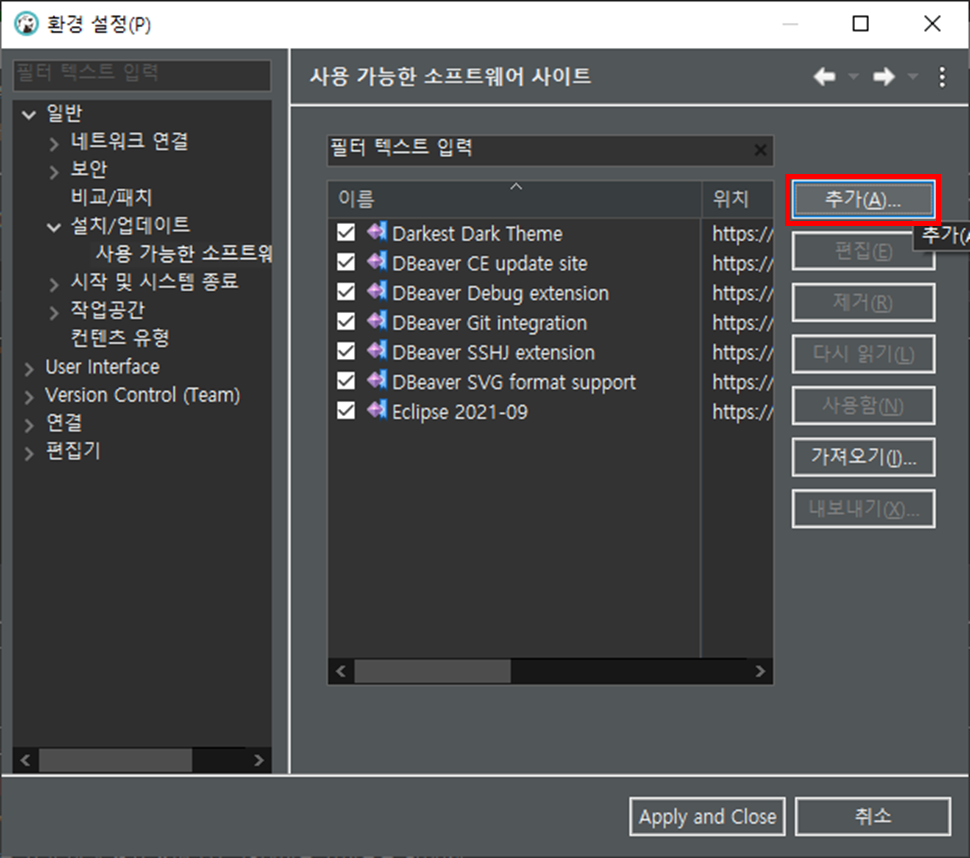Click the 제거(R) button
The height and width of the screenshot is (858, 970).
[863, 302]
